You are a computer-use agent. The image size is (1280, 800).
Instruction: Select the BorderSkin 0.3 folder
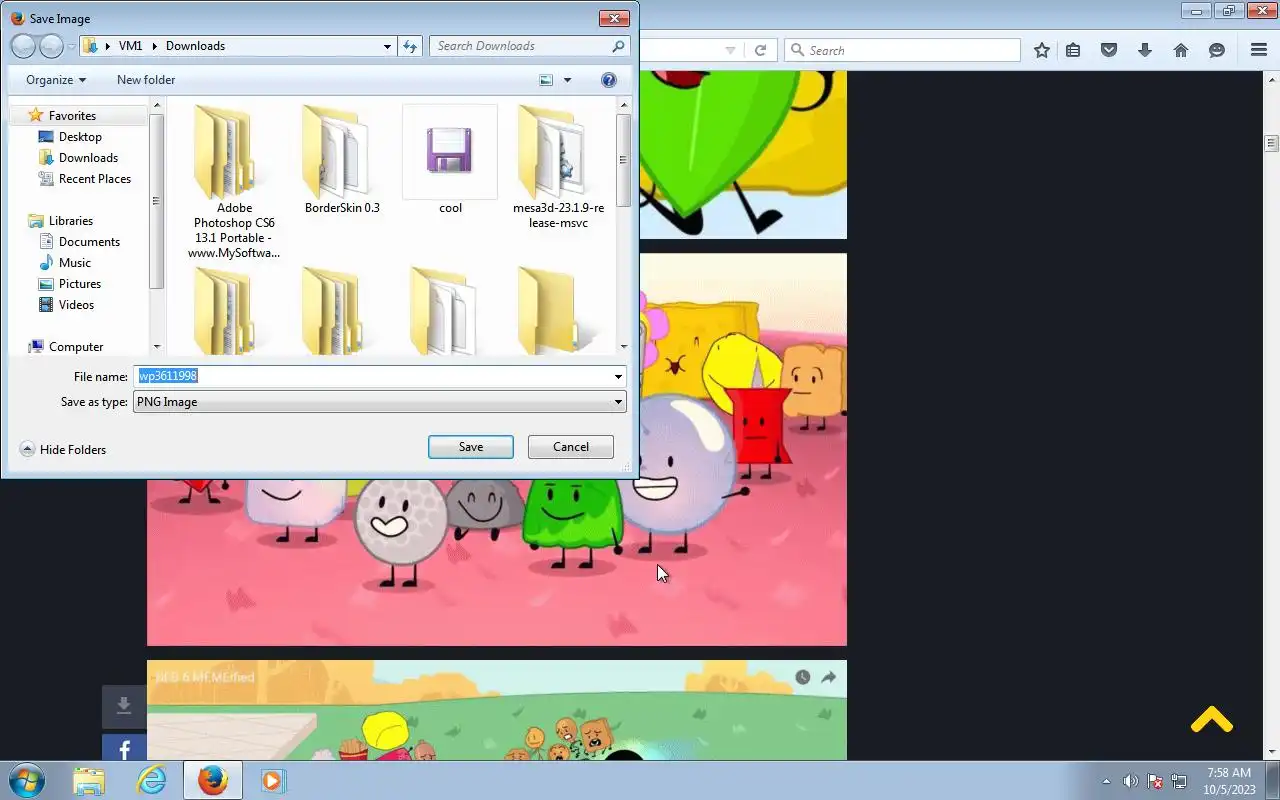coord(342,159)
